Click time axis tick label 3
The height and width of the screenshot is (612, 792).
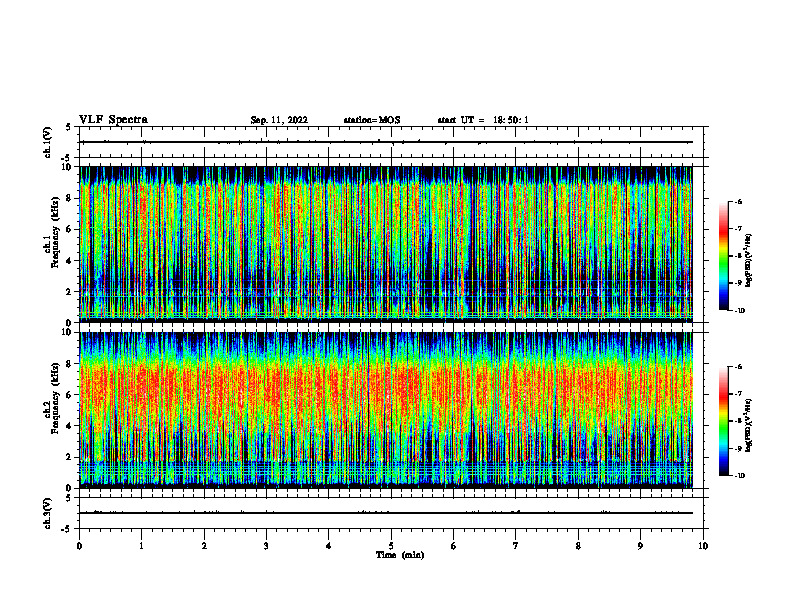pyautogui.click(x=266, y=546)
